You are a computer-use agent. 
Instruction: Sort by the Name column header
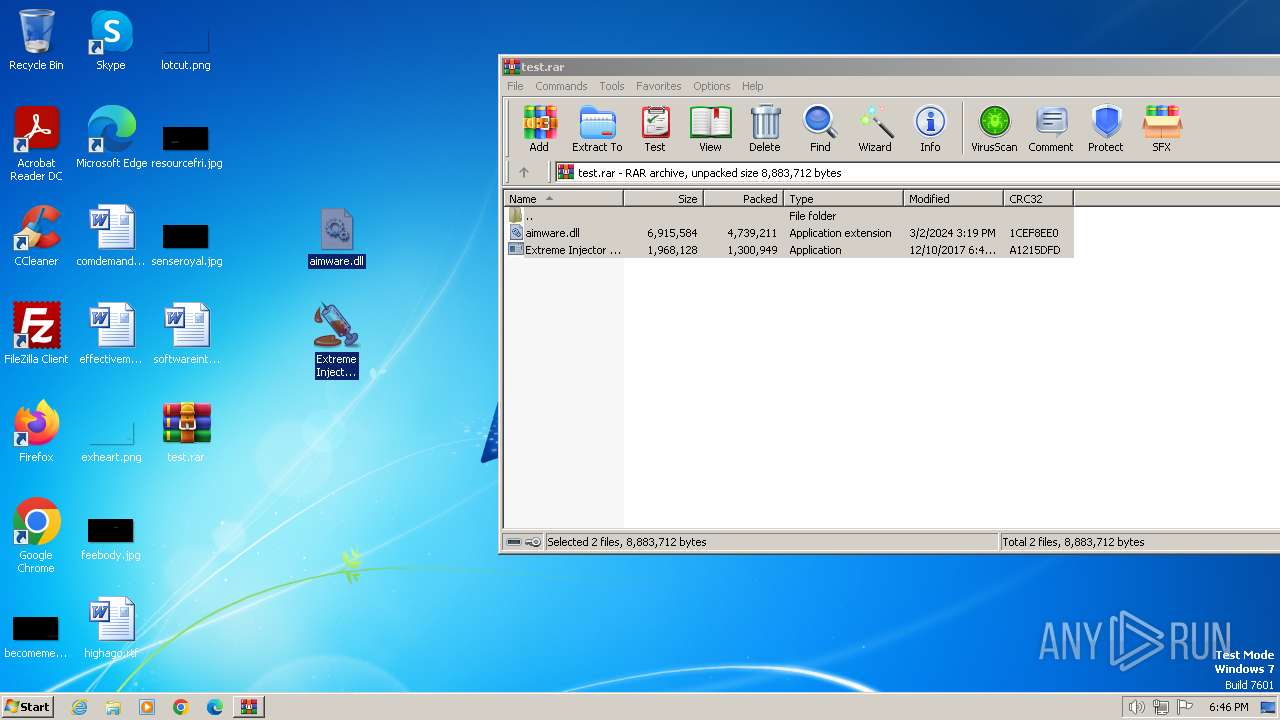pos(563,199)
